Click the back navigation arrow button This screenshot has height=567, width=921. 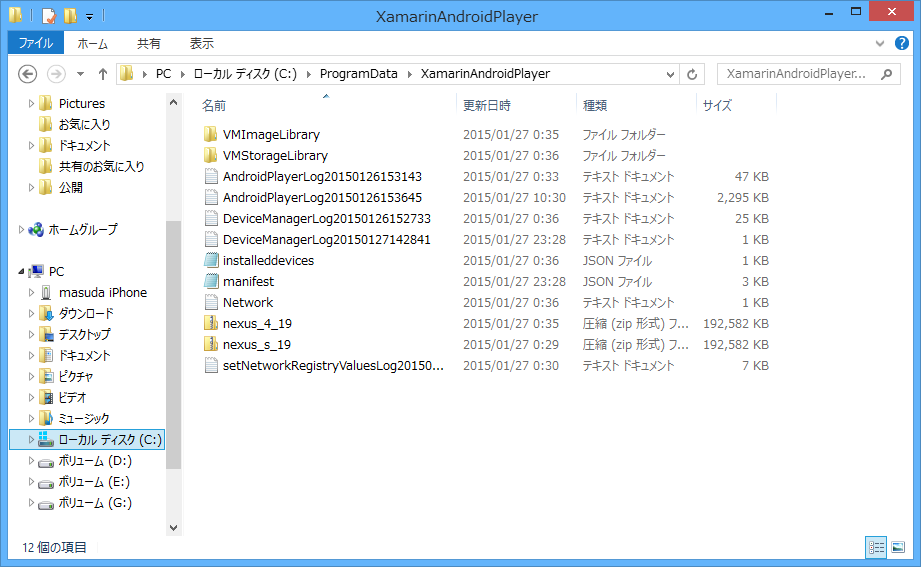(x=28, y=74)
